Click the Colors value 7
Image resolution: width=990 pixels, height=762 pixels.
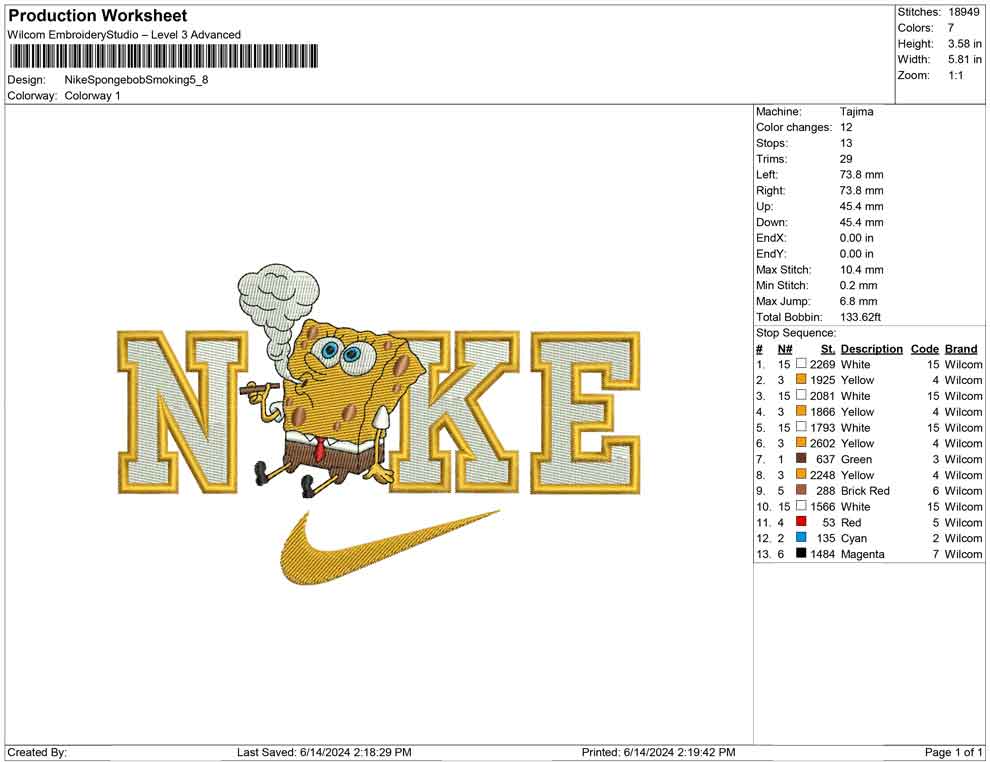click(x=950, y=28)
